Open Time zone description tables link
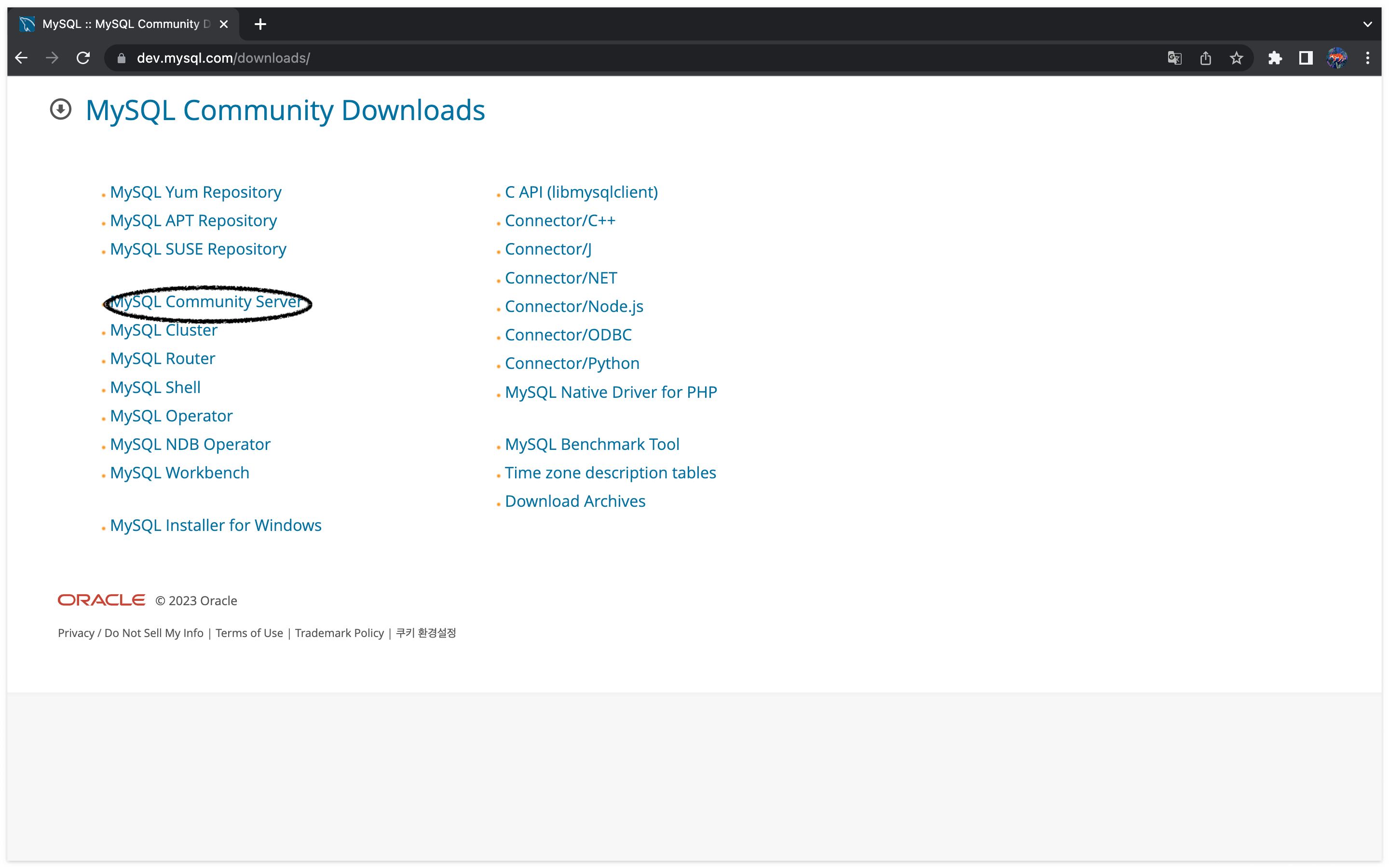This screenshot has height=868, width=1389. click(611, 473)
